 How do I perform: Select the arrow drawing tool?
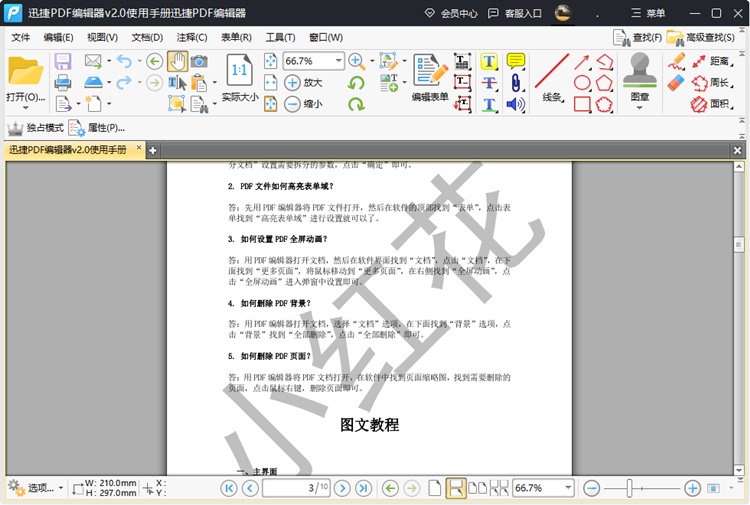[582, 62]
